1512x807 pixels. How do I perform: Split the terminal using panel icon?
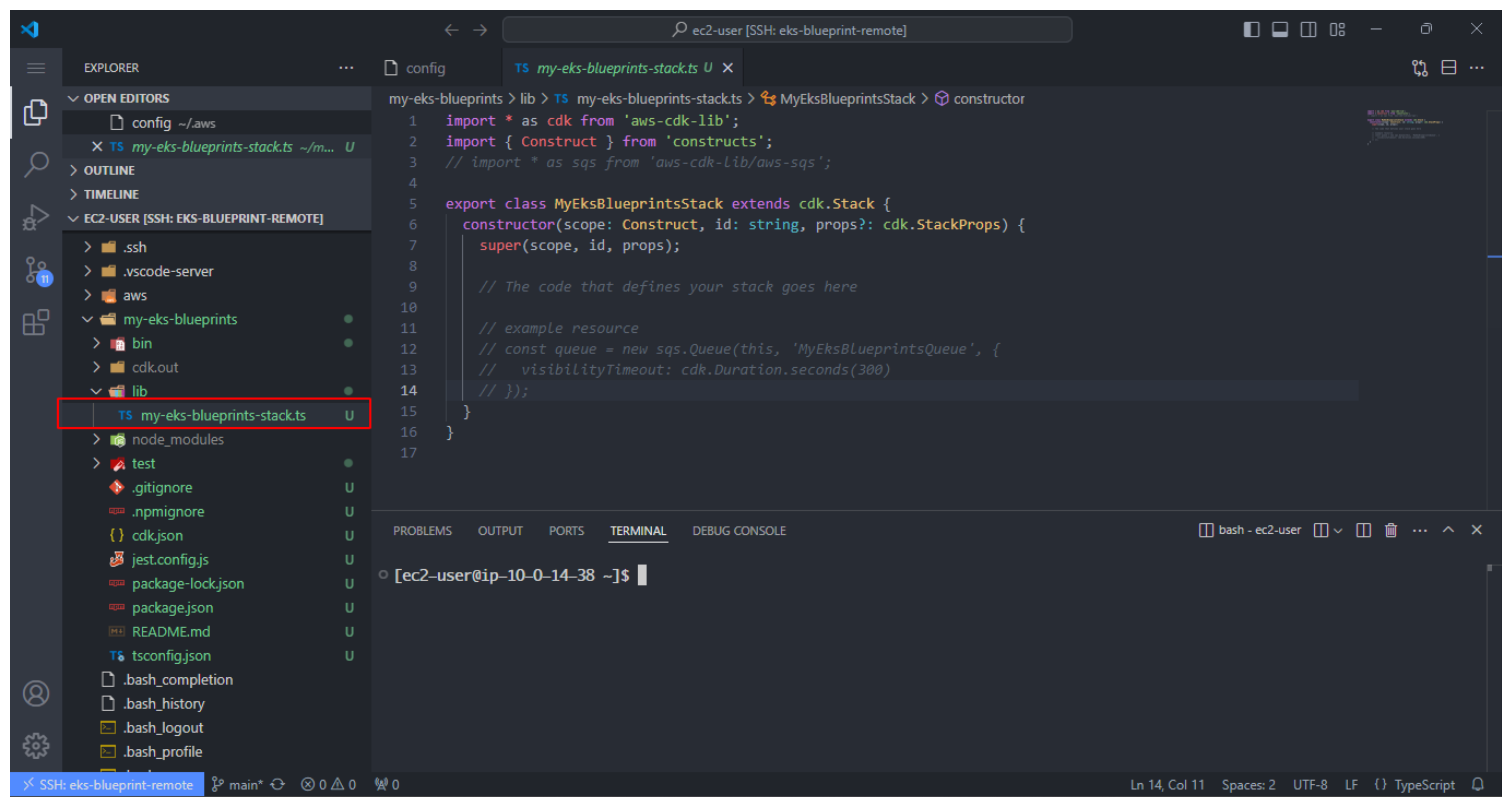1364,530
